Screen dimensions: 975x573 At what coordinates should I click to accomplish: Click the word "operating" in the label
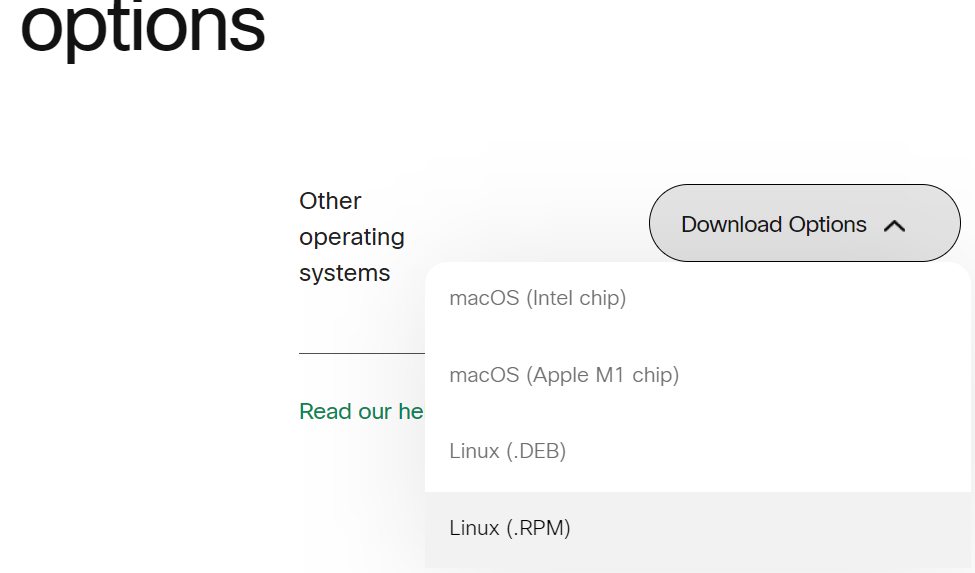coord(351,237)
